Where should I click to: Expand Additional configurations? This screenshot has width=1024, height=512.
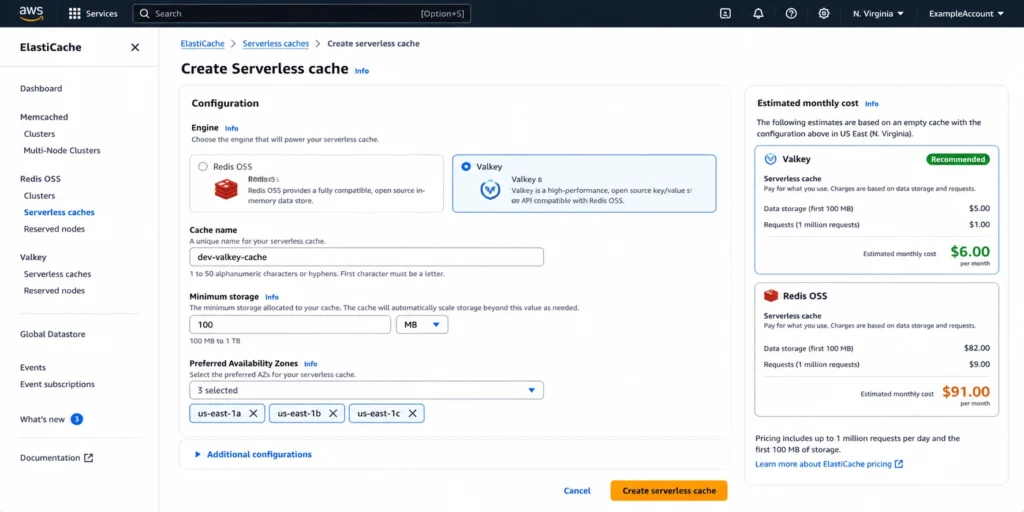(253, 455)
